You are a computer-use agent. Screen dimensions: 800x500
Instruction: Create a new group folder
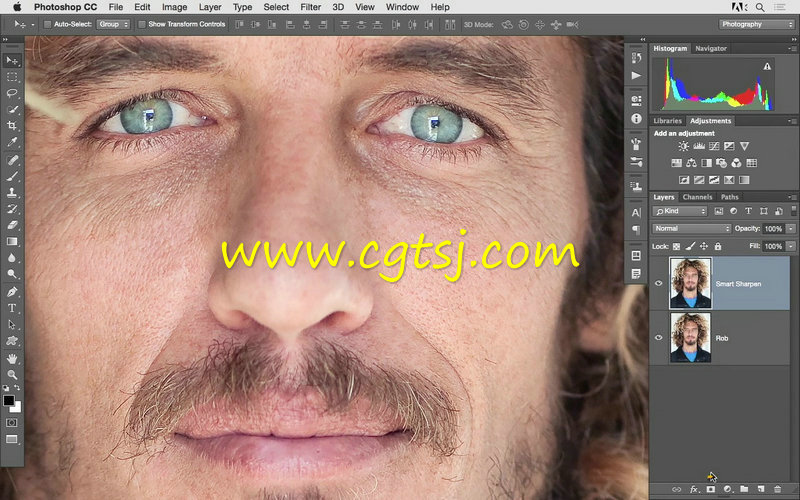744,489
